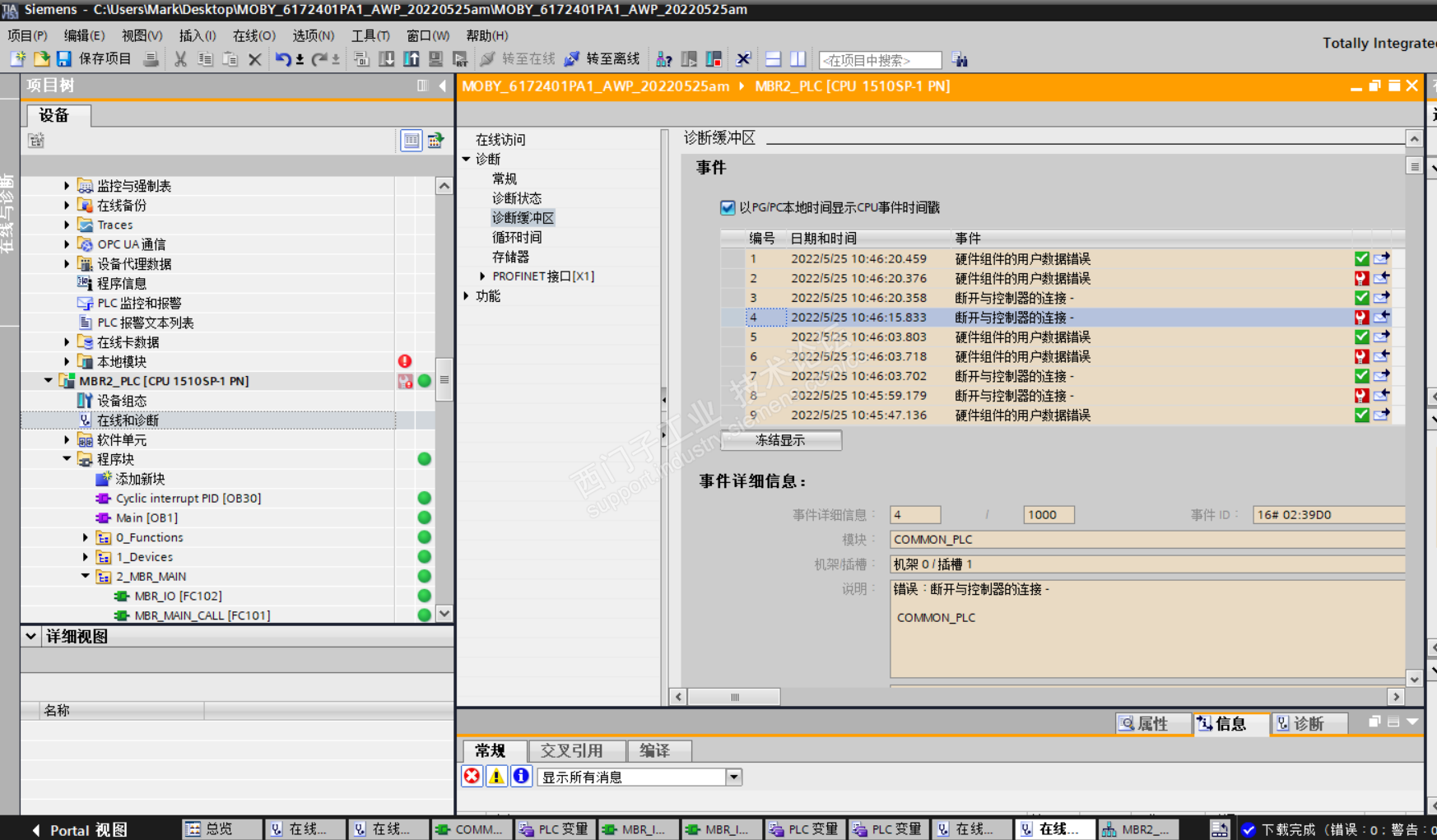
Task: Select 添加新块 in program blocks
Action: 140,479
